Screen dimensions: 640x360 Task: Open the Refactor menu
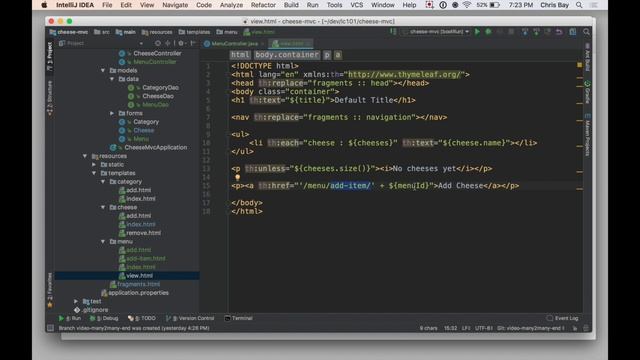(263, 5)
